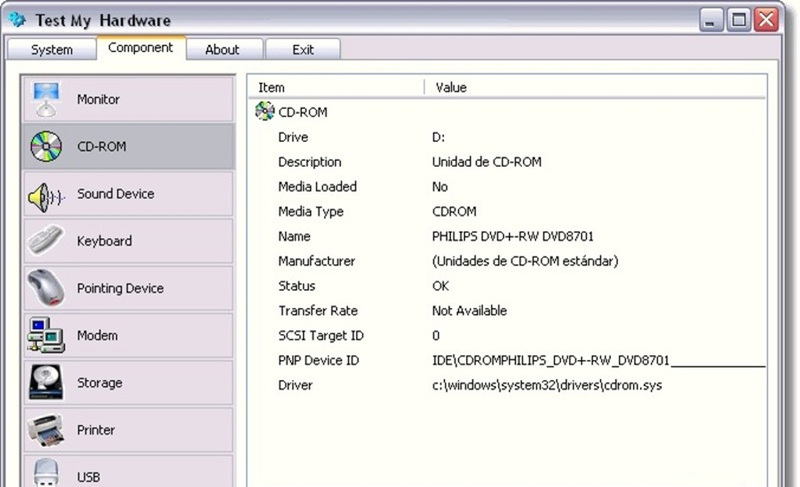Image resolution: width=800 pixels, height=487 pixels.
Task: Select the Storage label
Action: (99, 382)
